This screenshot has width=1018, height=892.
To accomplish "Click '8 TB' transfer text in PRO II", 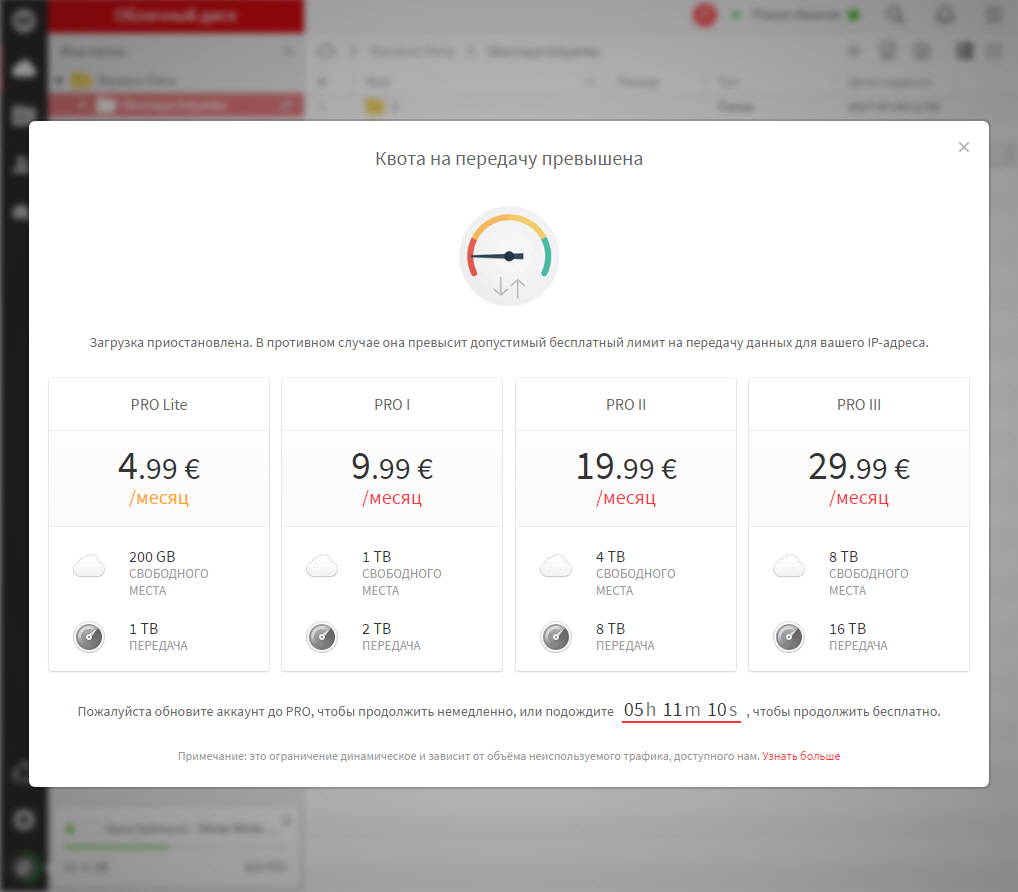I will coord(610,629).
